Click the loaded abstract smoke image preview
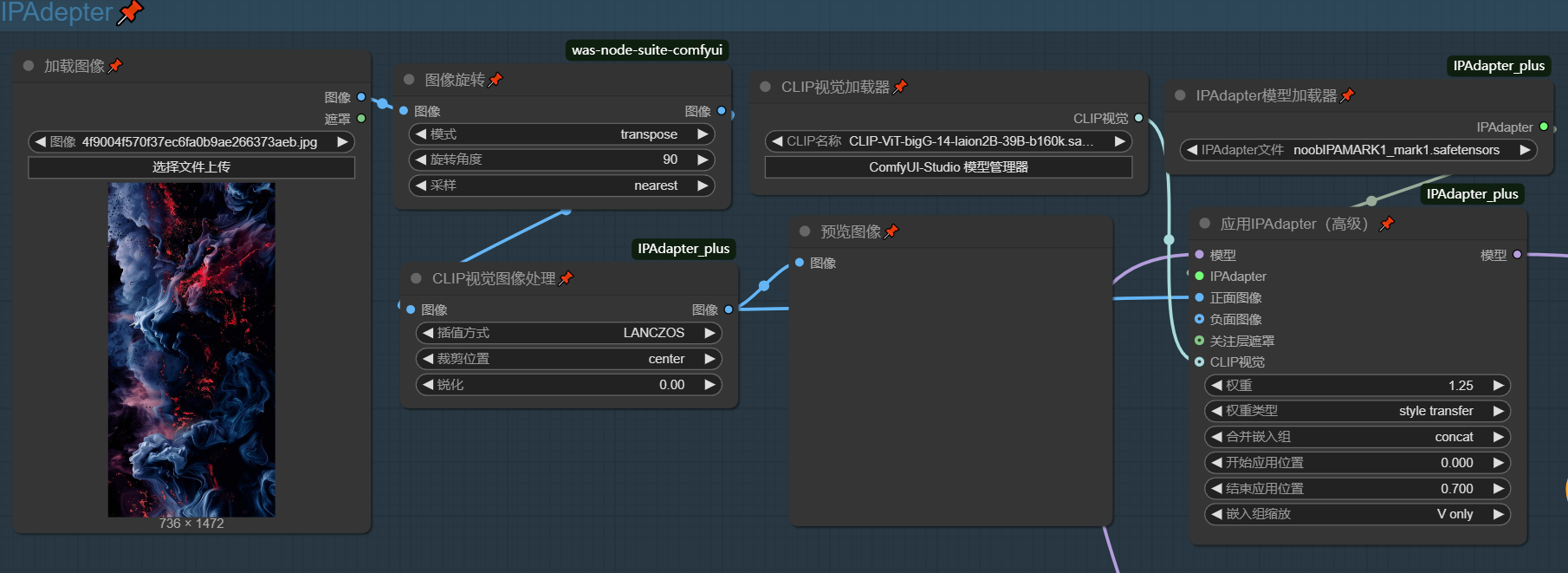1568x573 pixels. [x=191, y=349]
